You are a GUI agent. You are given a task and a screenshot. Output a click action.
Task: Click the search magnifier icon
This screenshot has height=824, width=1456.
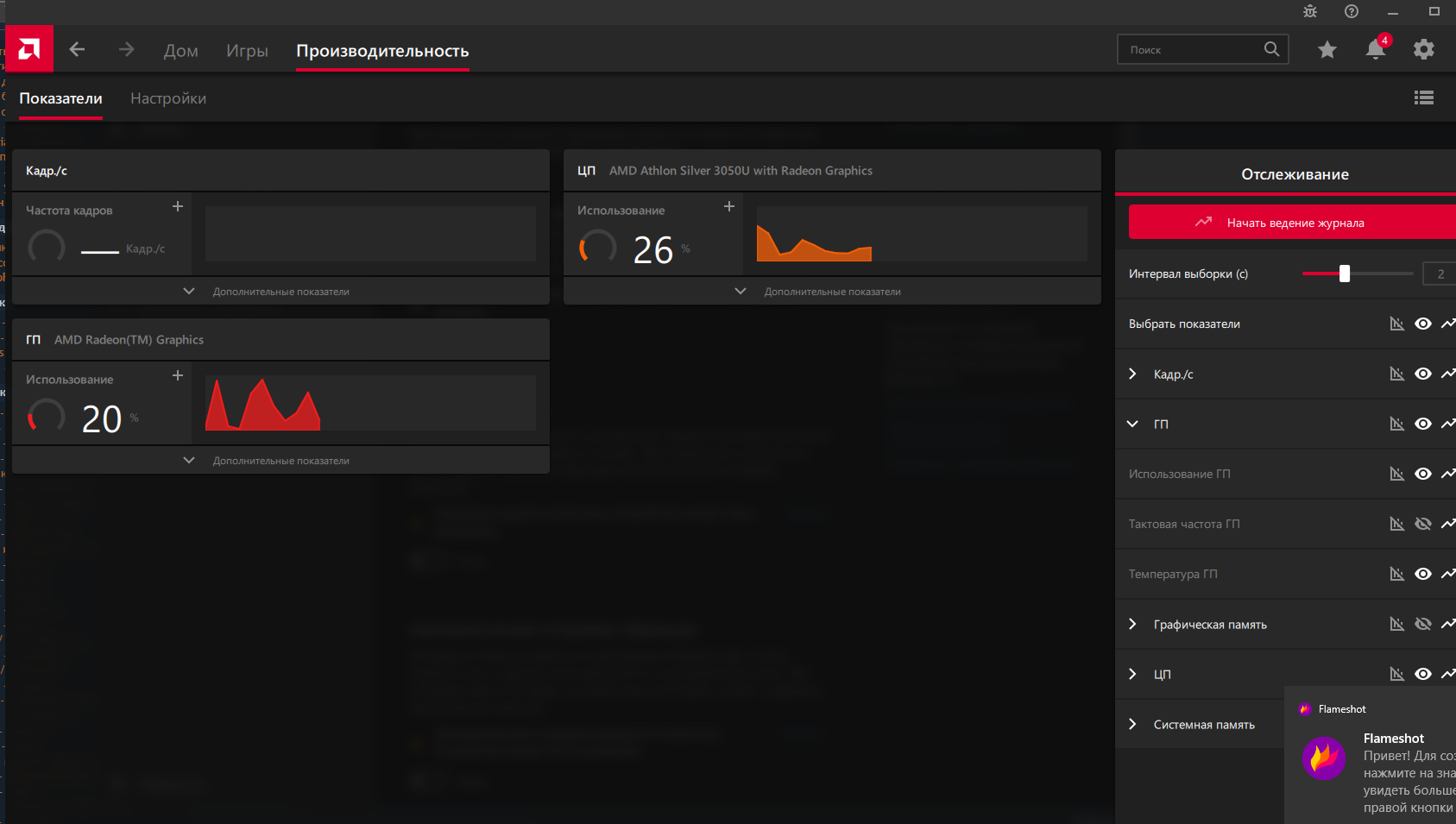click(x=1271, y=49)
